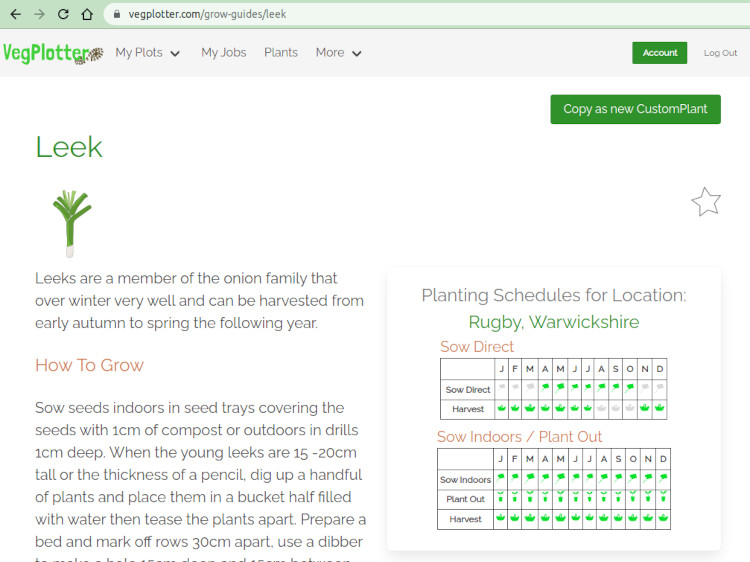Open the My Jobs menu item
The height and width of the screenshot is (562, 750).
click(223, 53)
